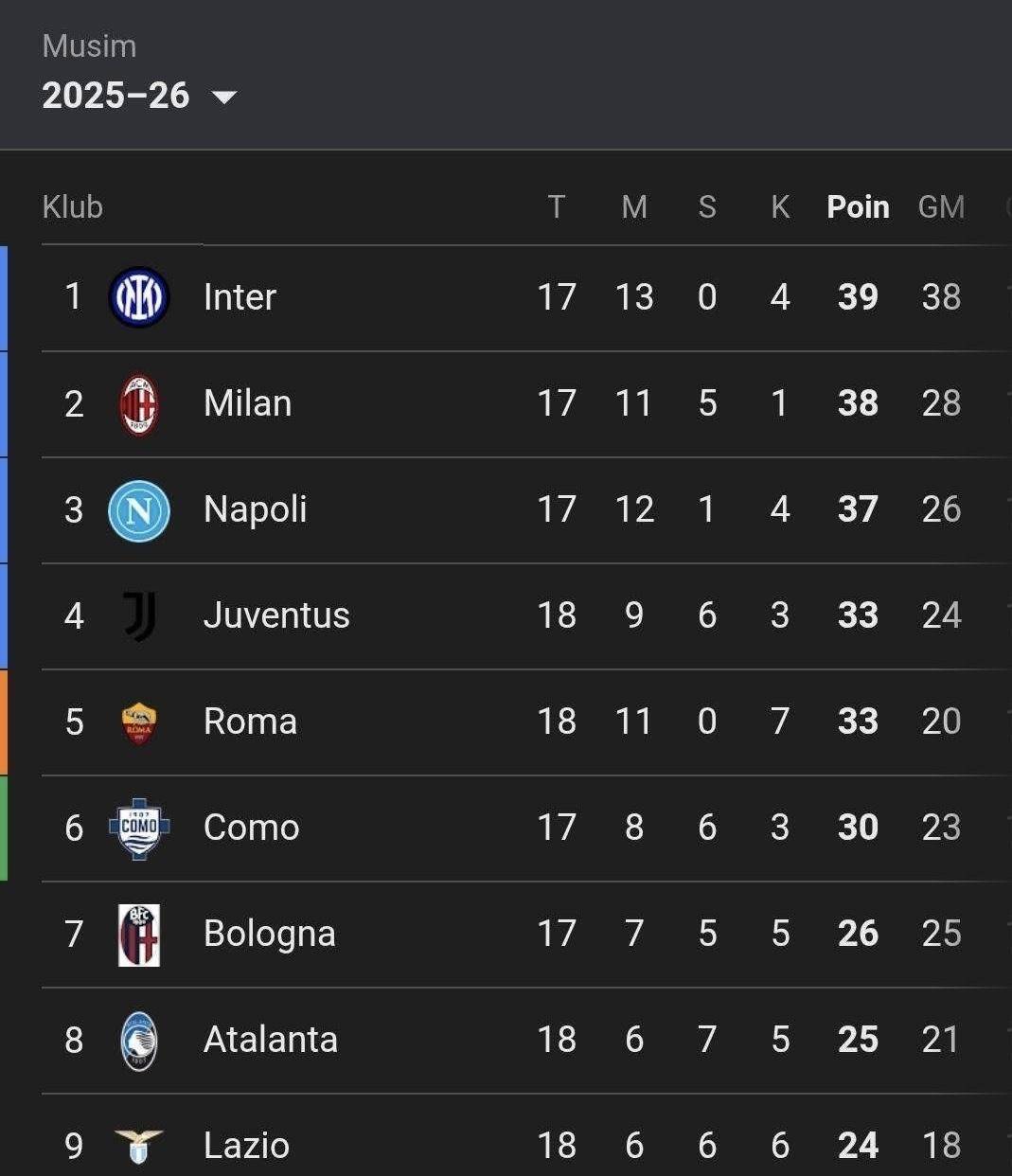The width and height of the screenshot is (1012, 1176).
Task: Click the Lazio eagle logo
Action: [139, 1145]
